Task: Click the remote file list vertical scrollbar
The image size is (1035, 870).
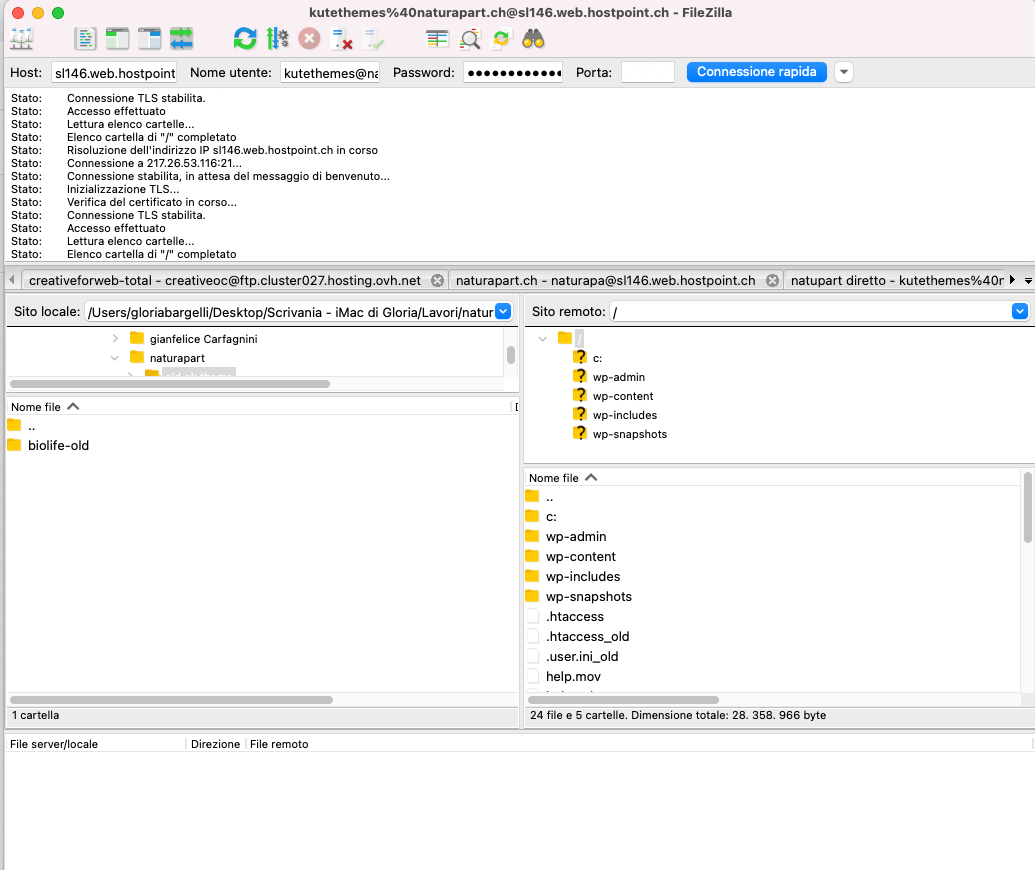Action: pyautogui.click(x=1027, y=507)
